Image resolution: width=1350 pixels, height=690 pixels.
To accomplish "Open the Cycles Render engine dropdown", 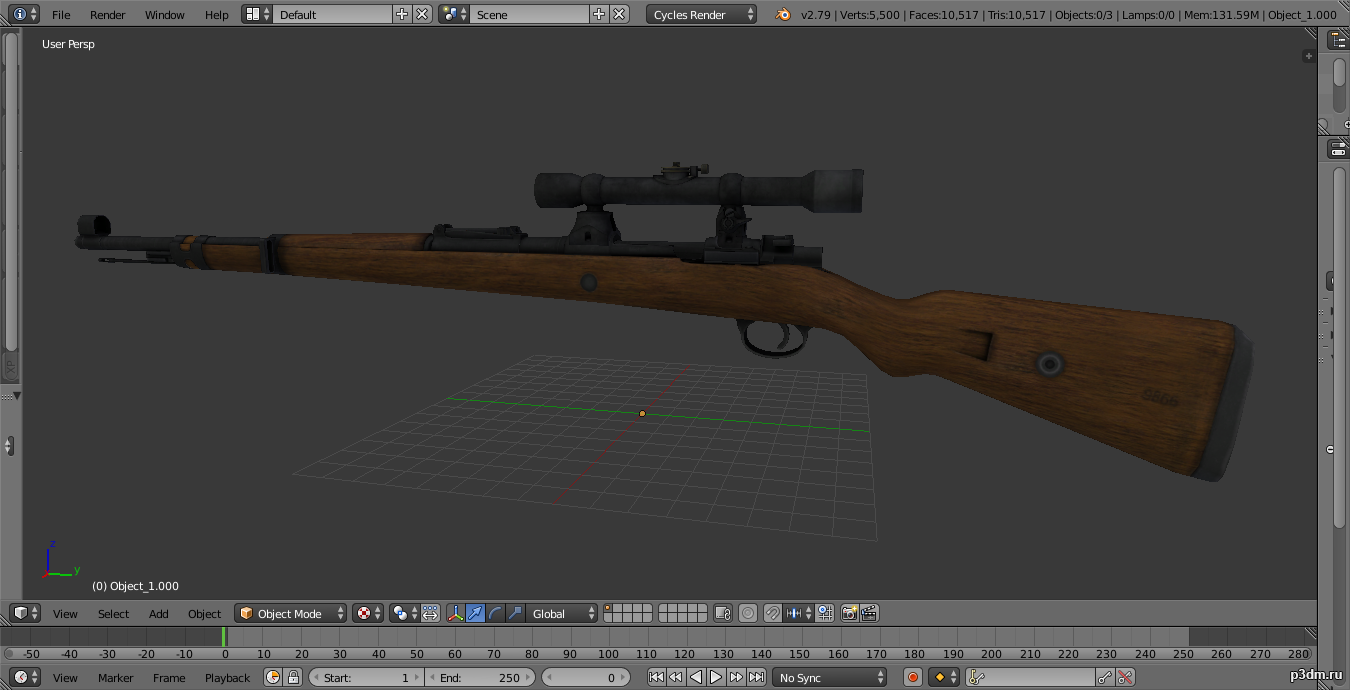I will (702, 14).
